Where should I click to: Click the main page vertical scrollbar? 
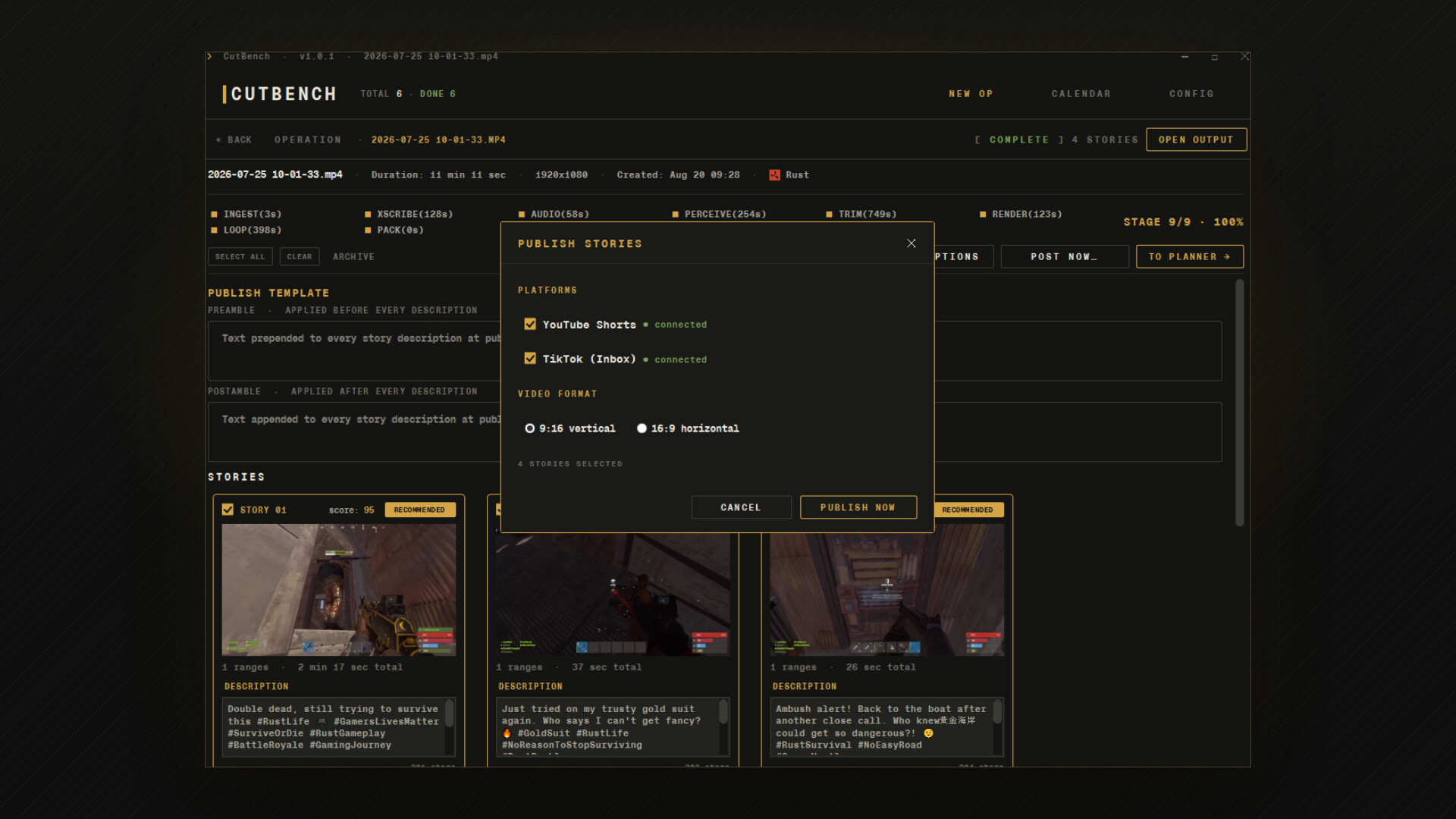coord(1239,403)
